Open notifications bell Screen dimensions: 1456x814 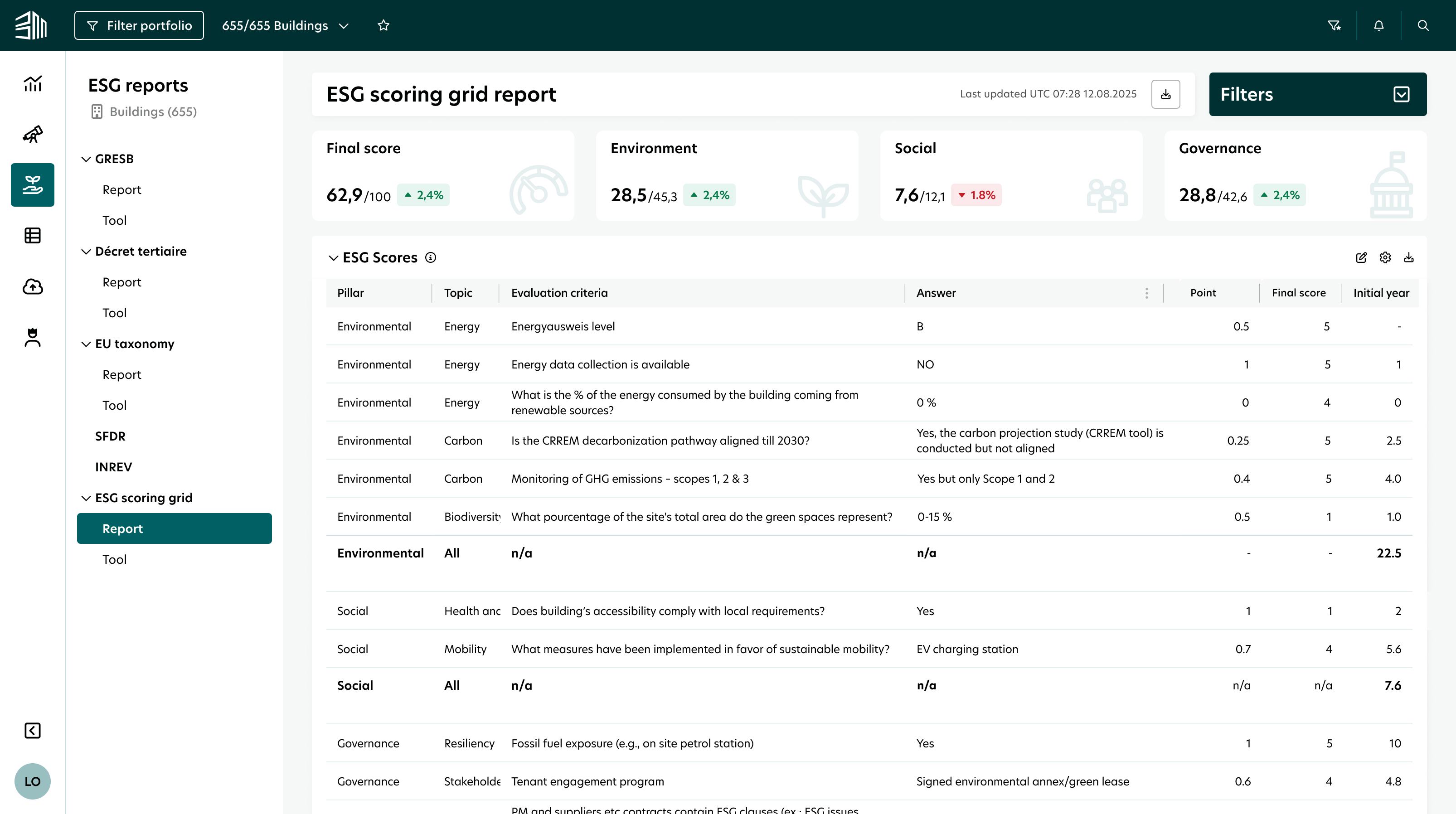point(1379,25)
